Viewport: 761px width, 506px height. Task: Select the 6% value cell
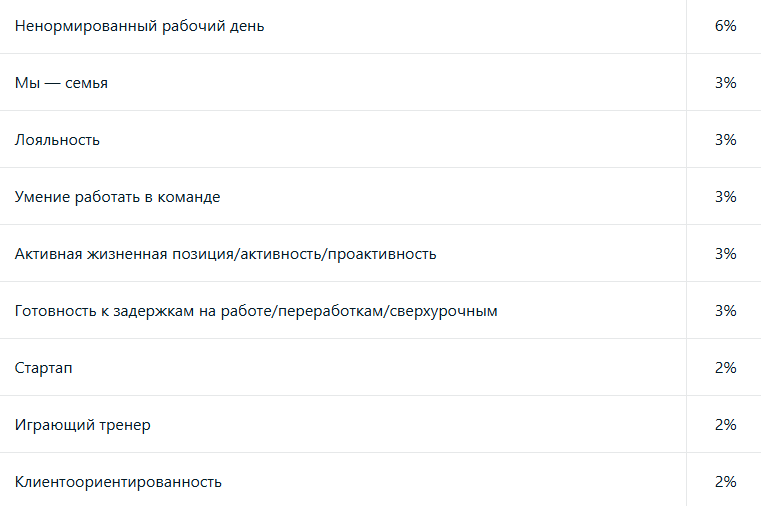(726, 26)
